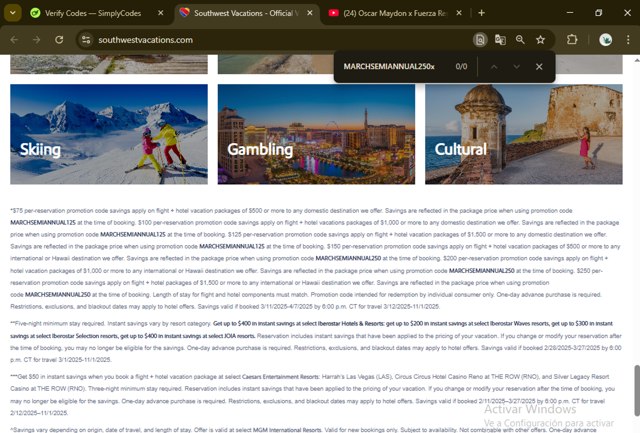Close the Southwest Vacations tab
This screenshot has height=433, width=640.
point(310,13)
